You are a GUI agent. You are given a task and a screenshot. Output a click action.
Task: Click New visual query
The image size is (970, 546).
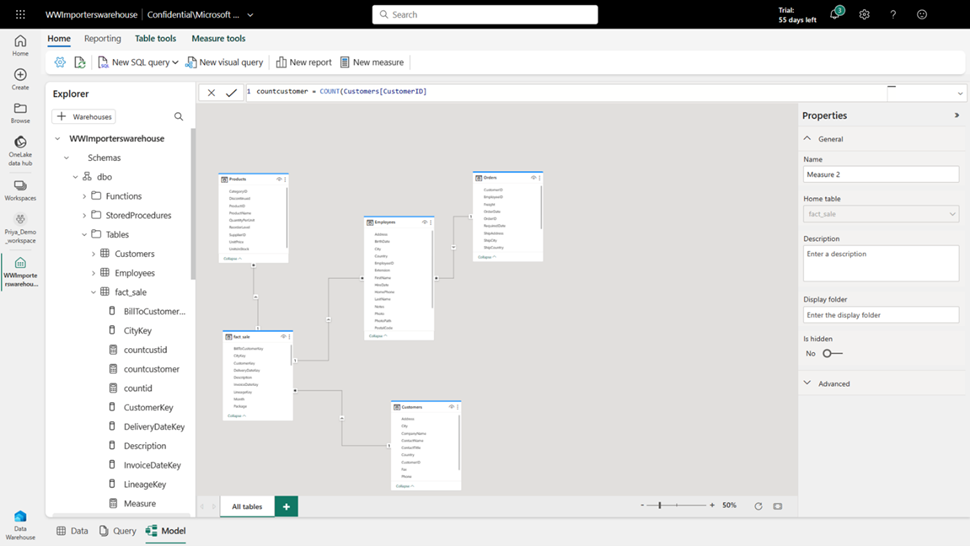[x=225, y=62]
